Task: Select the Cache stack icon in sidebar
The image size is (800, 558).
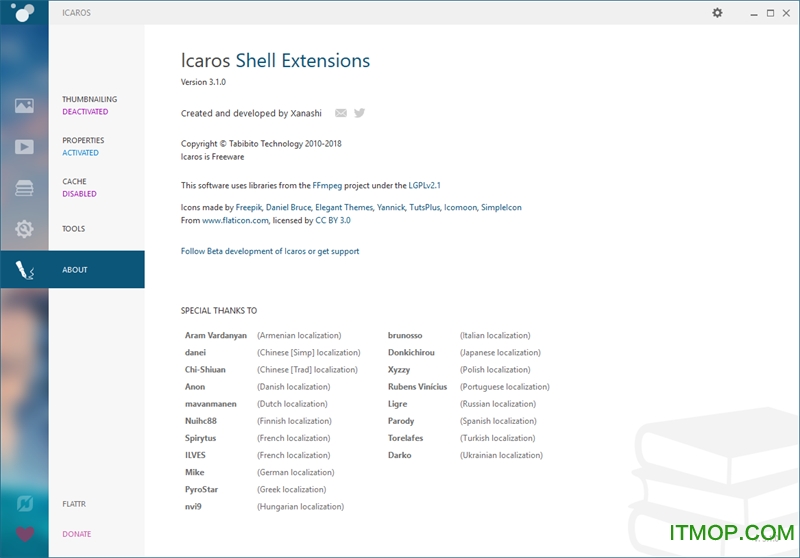Action: [x=24, y=188]
